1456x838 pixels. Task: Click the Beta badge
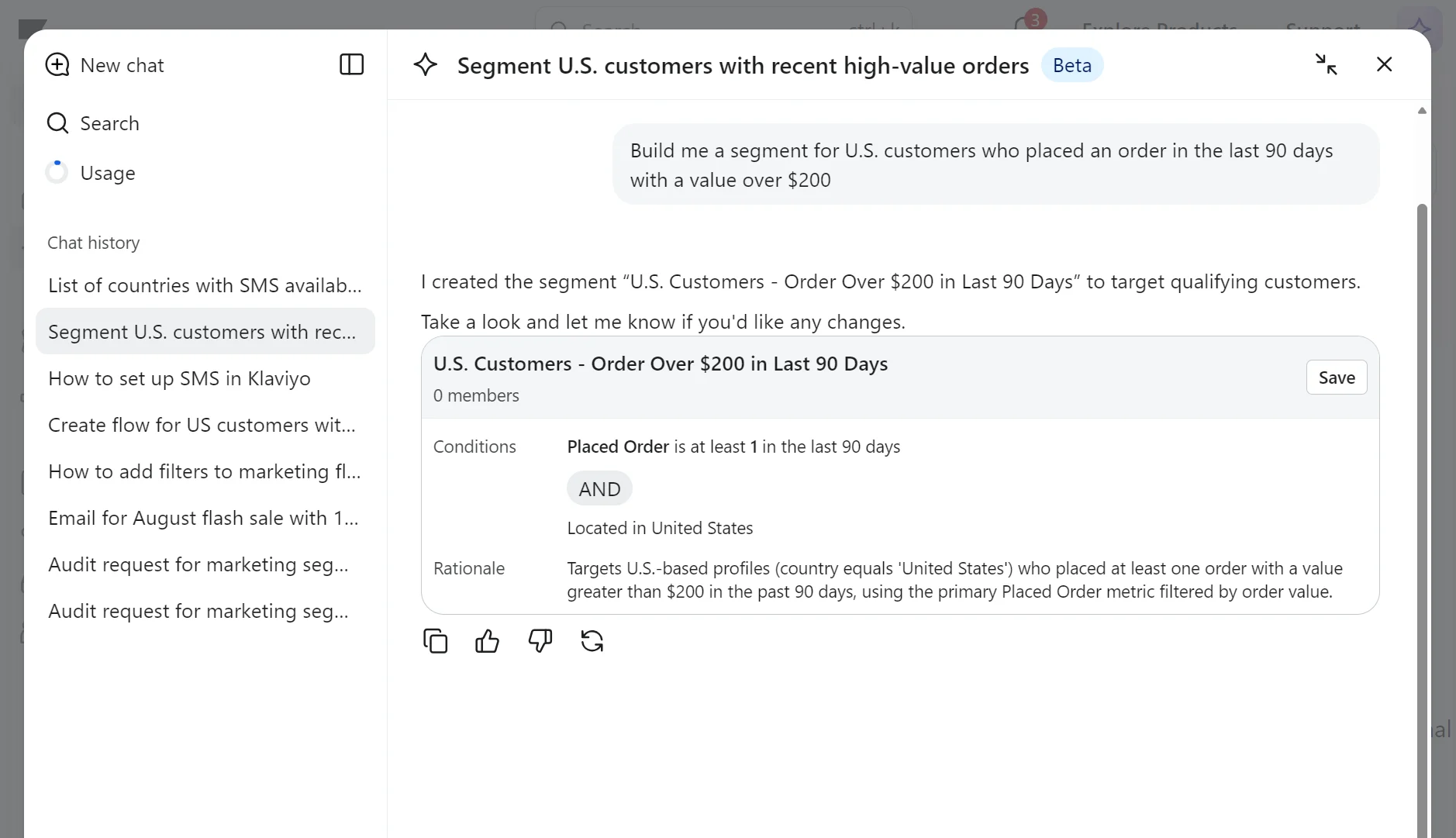click(1072, 65)
